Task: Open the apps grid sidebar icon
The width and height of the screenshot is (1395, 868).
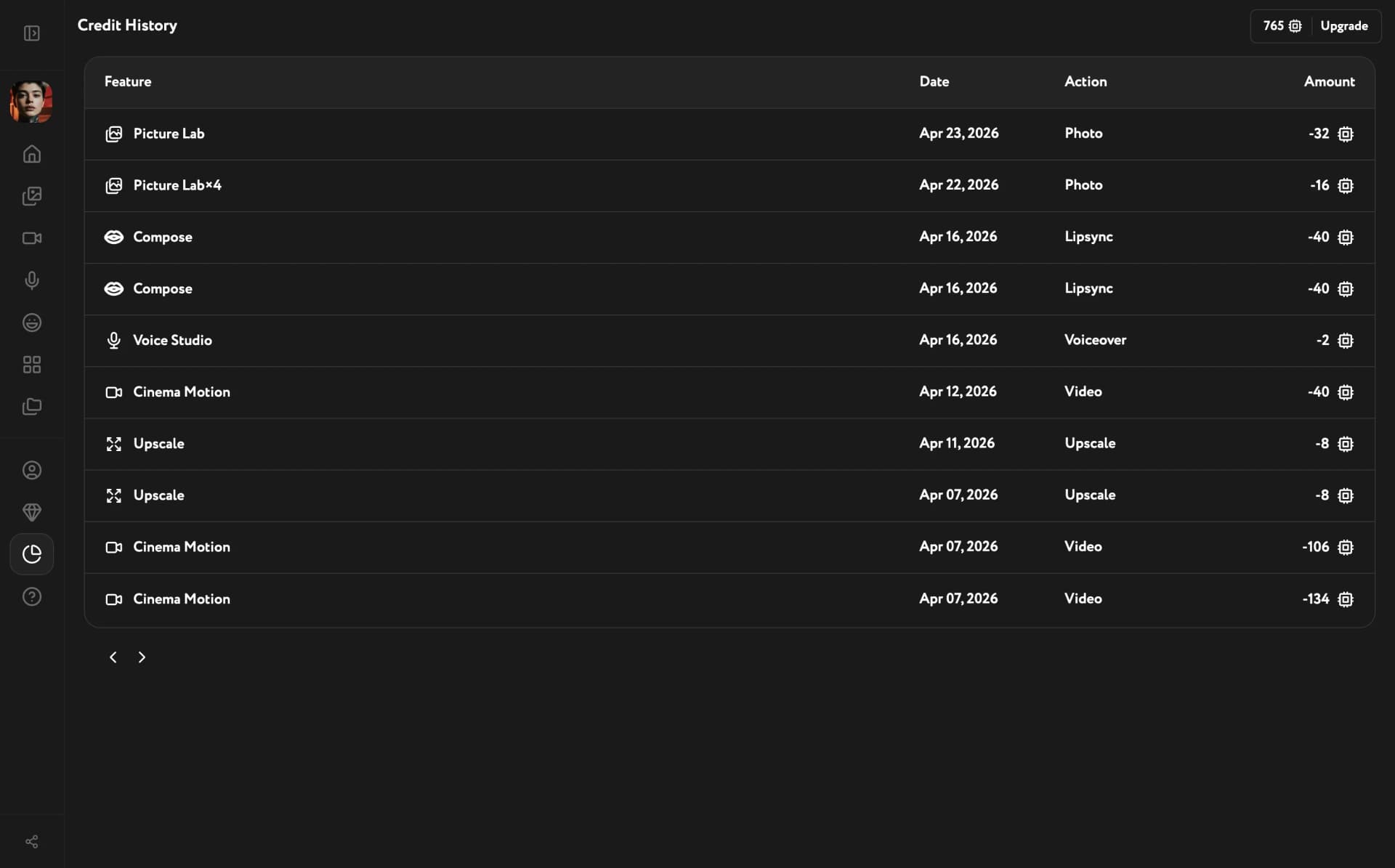Action: [x=32, y=365]
